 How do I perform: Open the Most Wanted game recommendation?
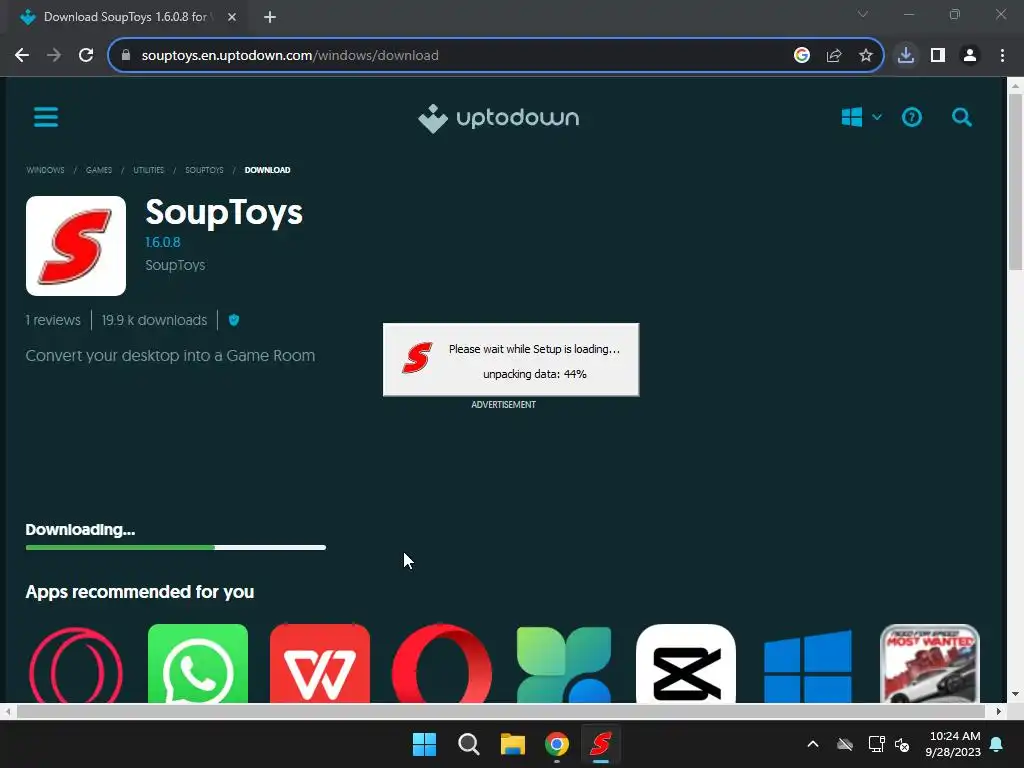tap(930, 664)
